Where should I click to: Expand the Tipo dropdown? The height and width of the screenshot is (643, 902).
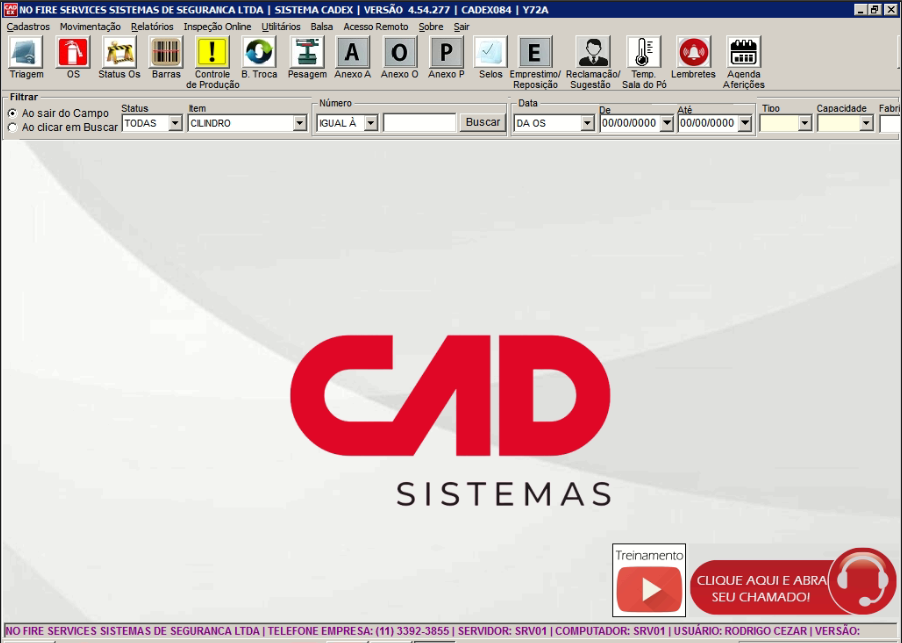tap(805, 123)
